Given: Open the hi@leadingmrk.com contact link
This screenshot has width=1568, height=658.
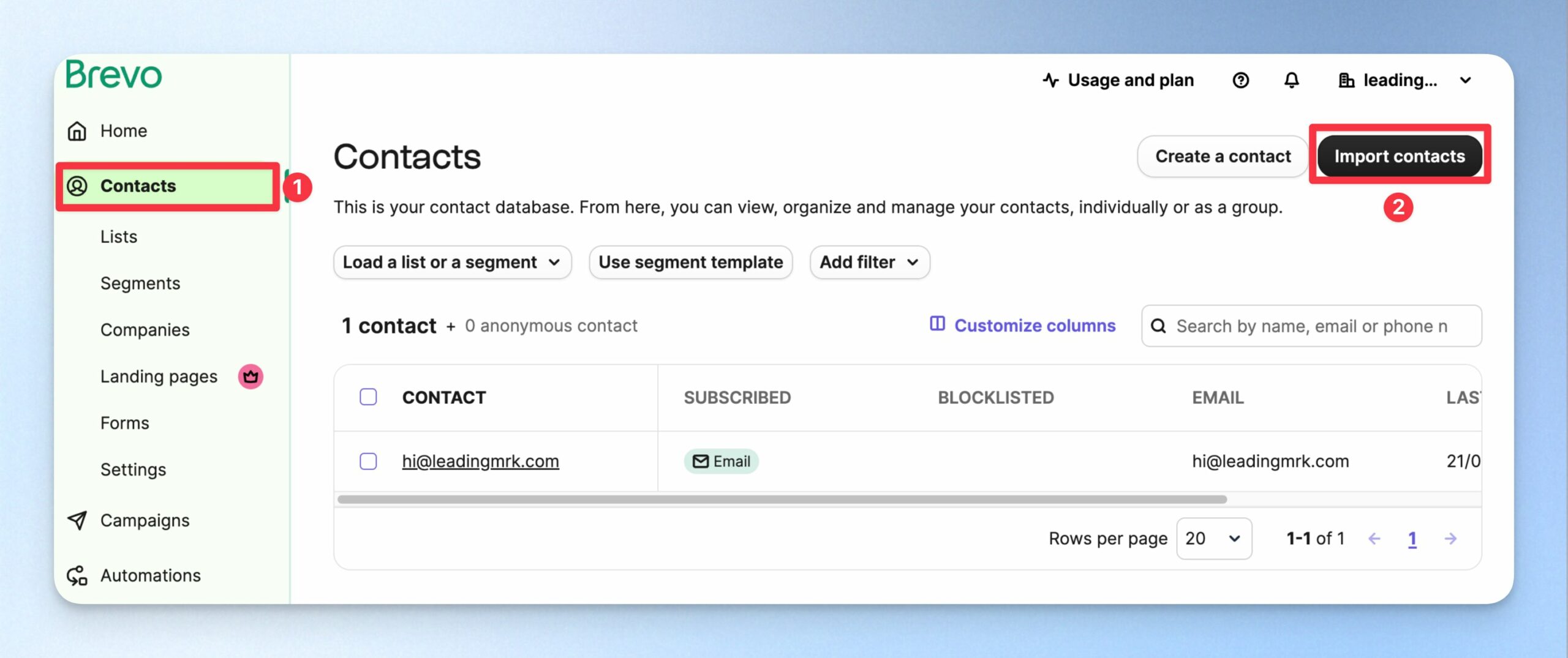Looking at the screenshot, I should coord(480,461).
